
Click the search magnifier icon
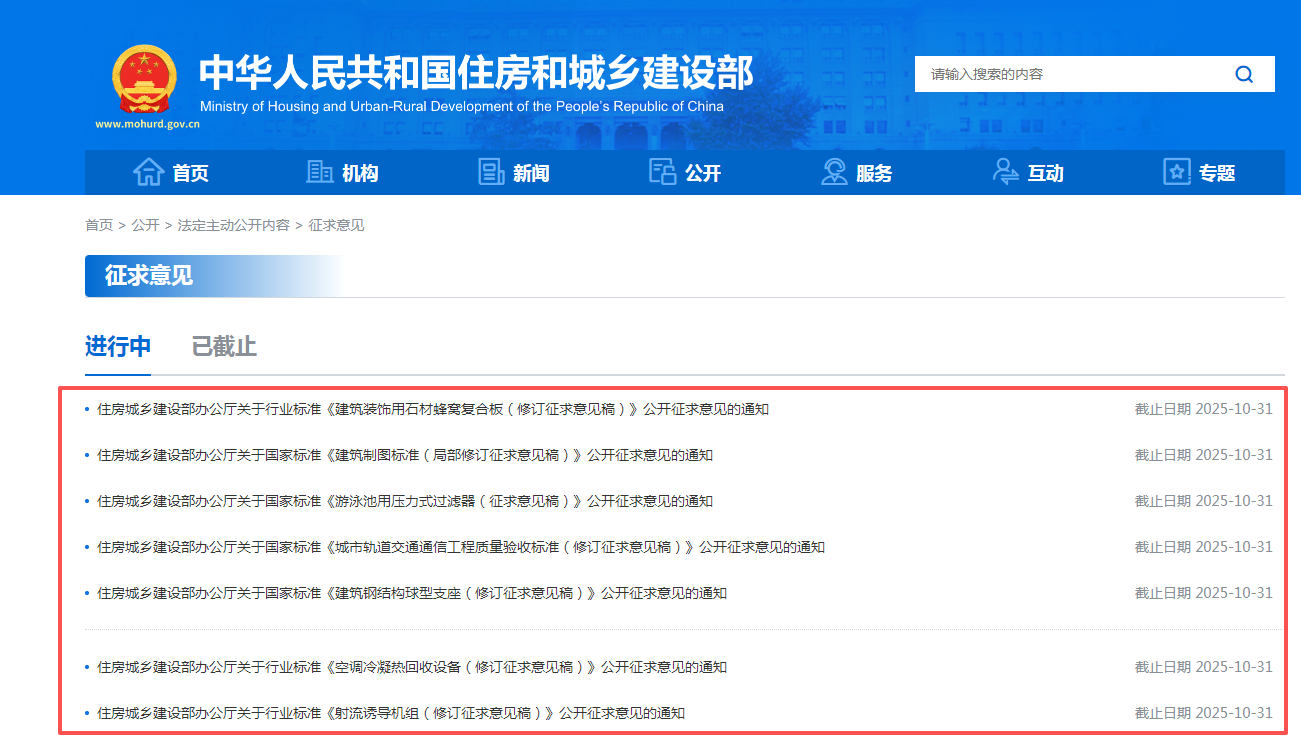pos(1244,74)
